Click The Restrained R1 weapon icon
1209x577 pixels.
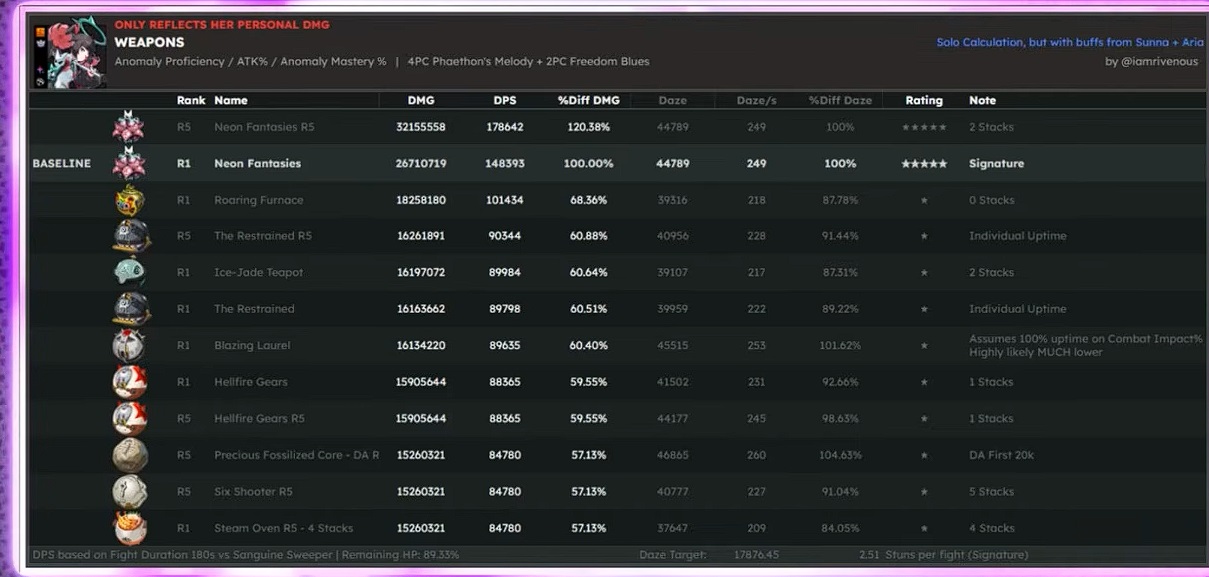[131, 309]
